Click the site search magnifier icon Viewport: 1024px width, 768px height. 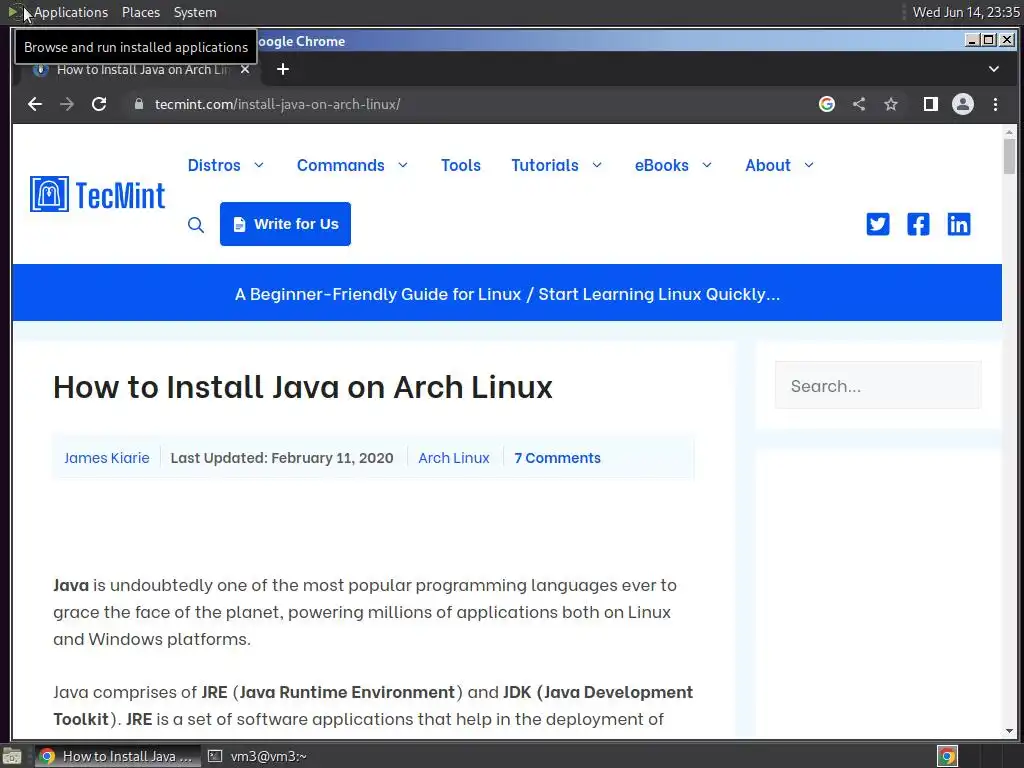196,225
